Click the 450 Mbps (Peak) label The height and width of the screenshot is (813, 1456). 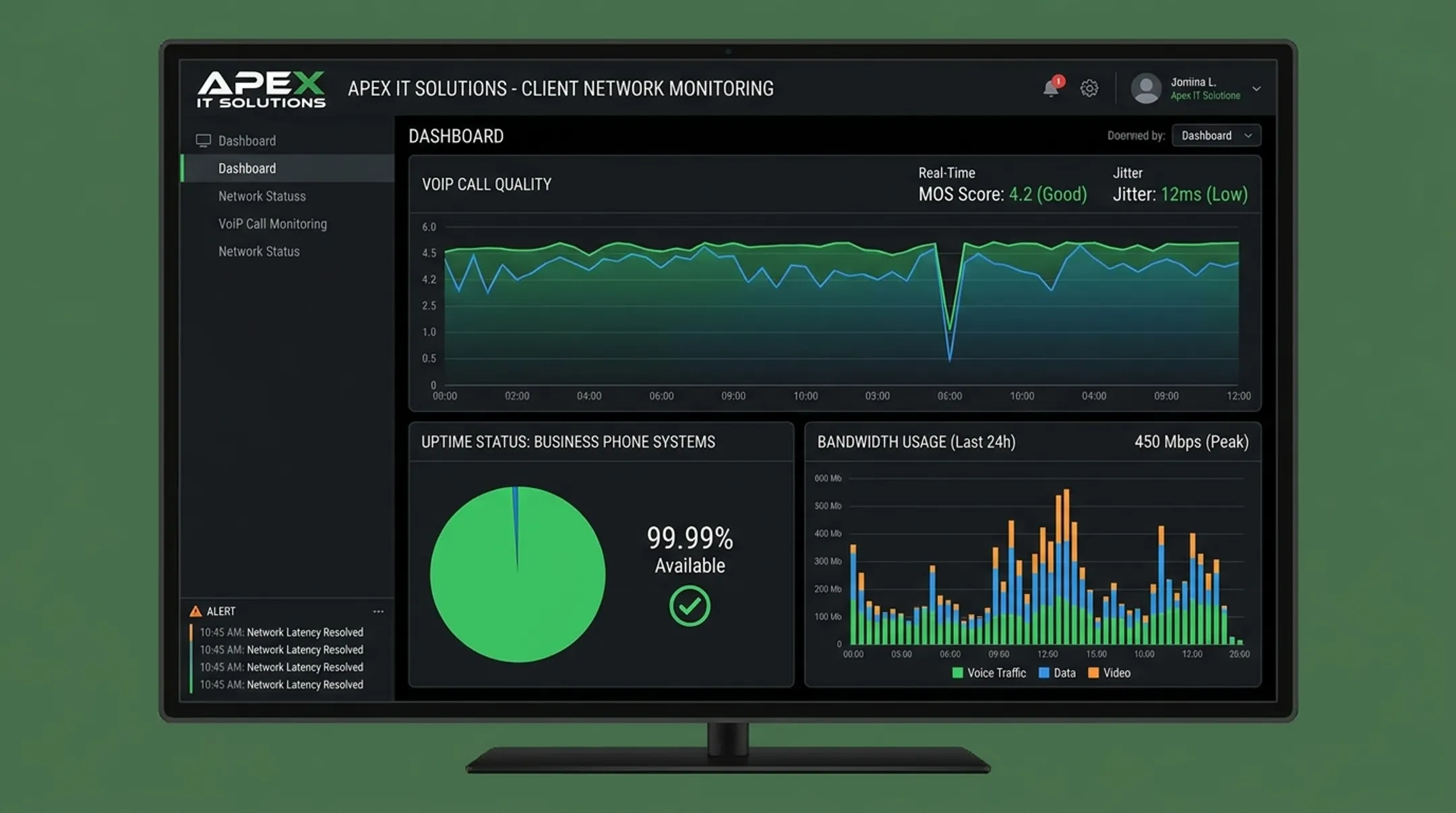1191,442
